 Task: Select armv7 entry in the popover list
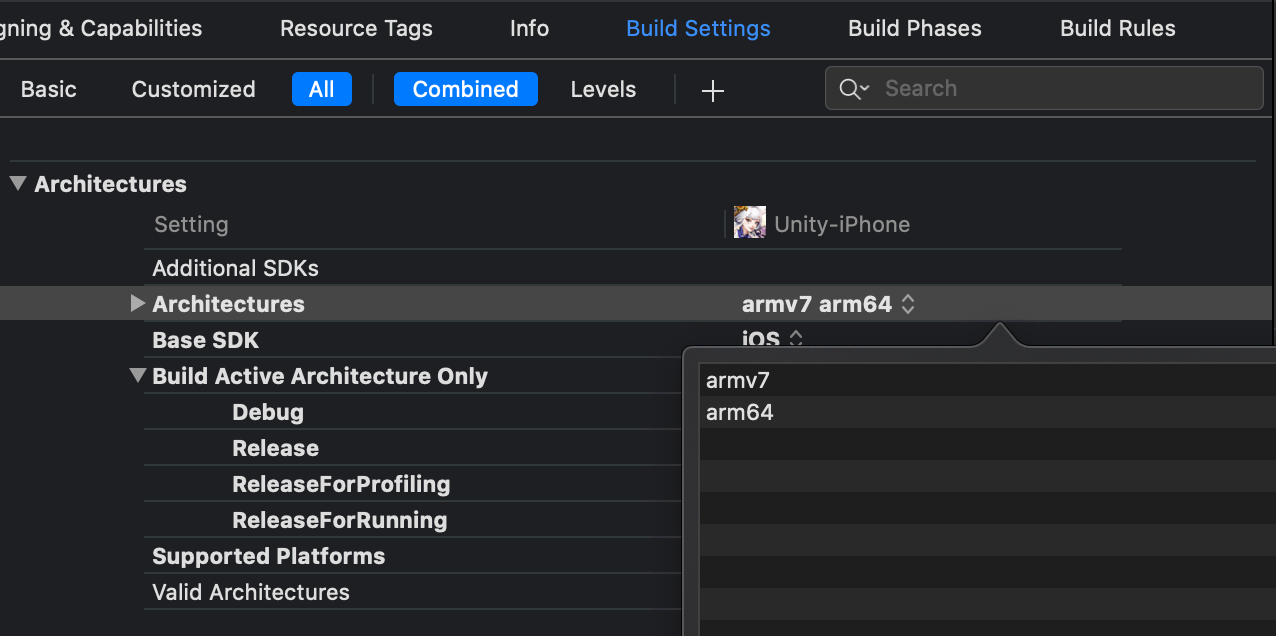point(738,381)
